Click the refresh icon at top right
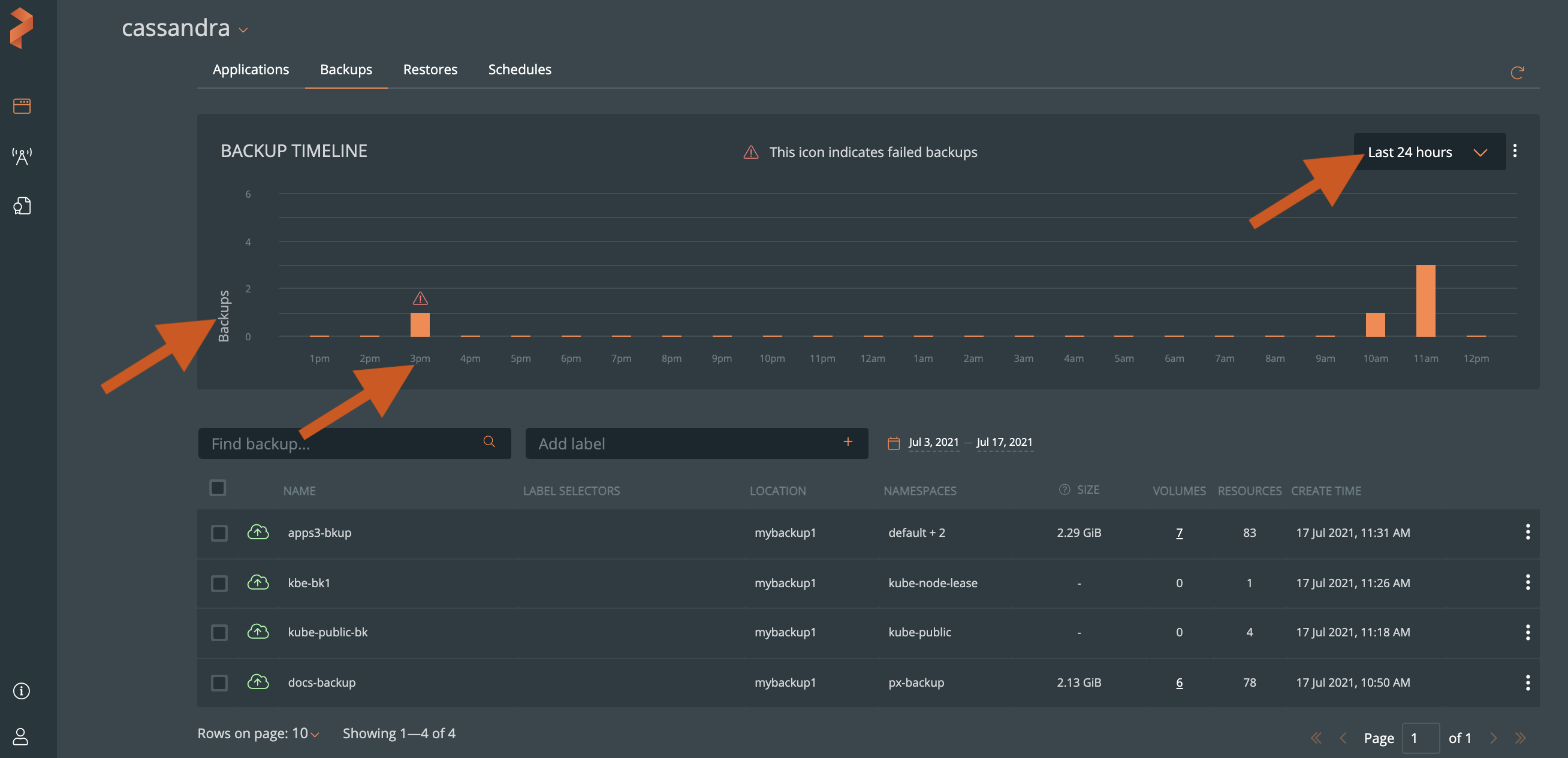1568x758 pixels. (x=1516, y=73)
